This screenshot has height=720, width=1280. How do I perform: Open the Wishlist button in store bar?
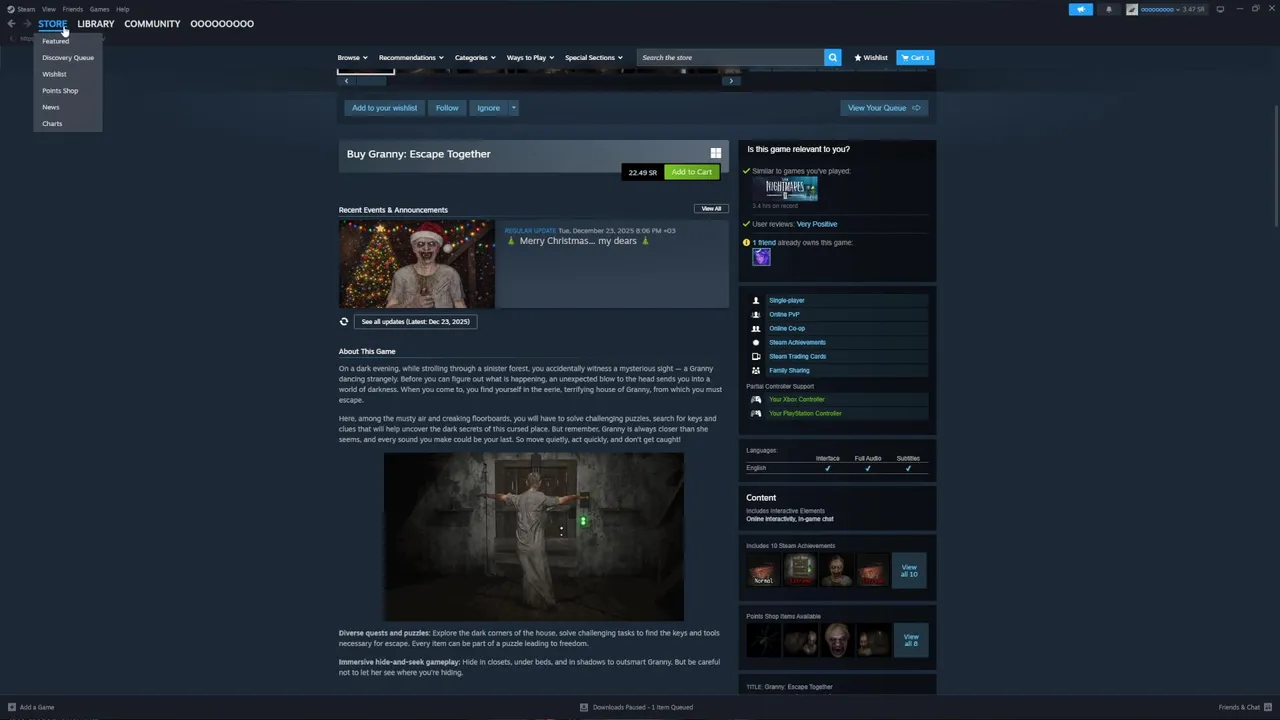click(x=871, y=58)
